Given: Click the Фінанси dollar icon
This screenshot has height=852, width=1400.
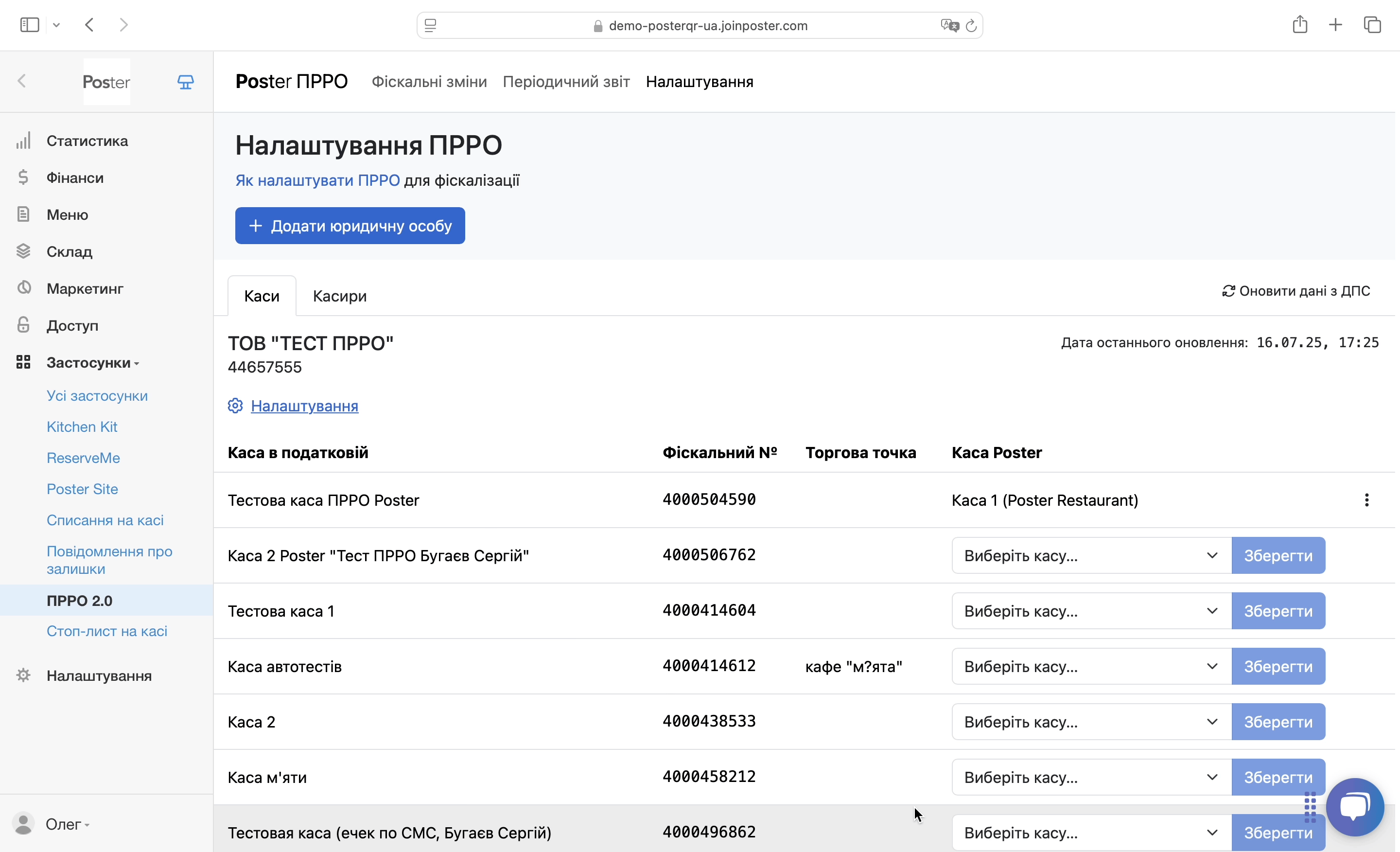Looking at the screenshot, I should [x=23, y=177].
